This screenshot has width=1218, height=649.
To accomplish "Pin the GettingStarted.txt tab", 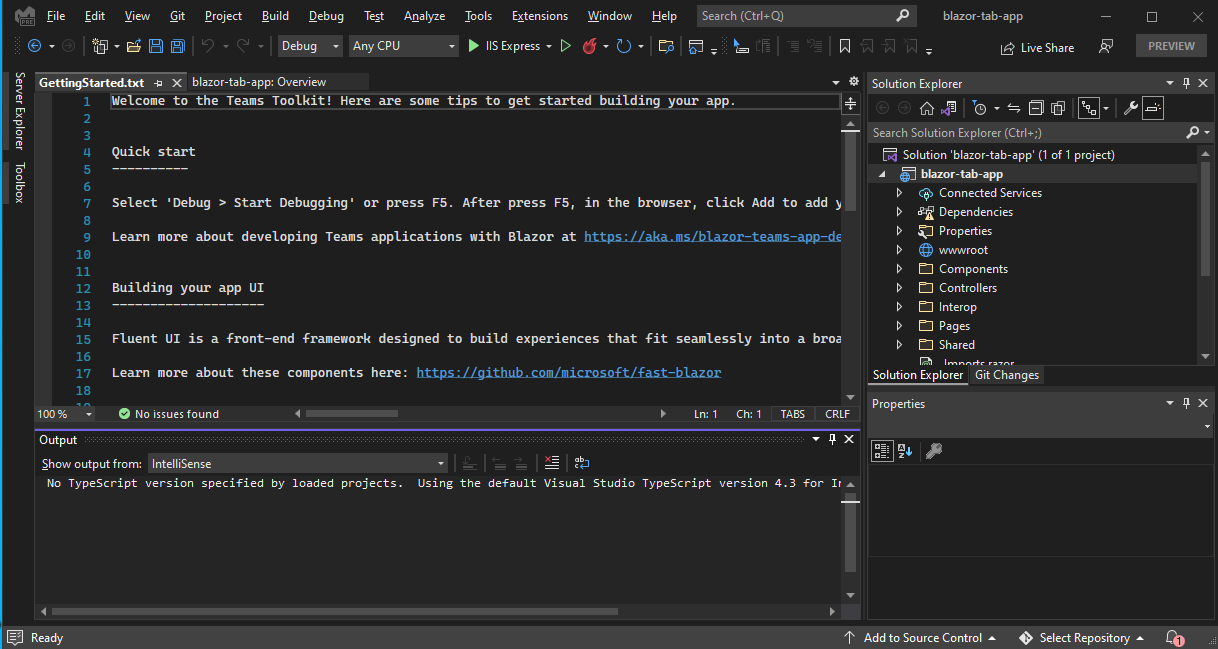I will point(159,83).
